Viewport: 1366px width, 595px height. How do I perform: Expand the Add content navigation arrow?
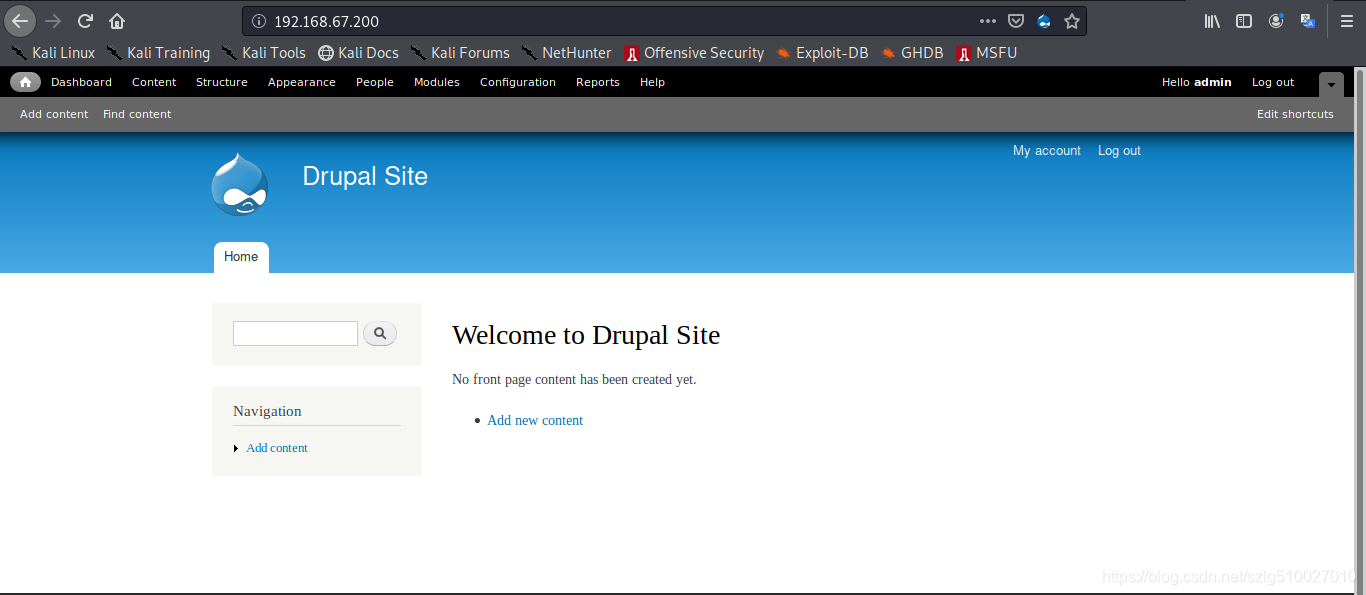tap(236, 448)
